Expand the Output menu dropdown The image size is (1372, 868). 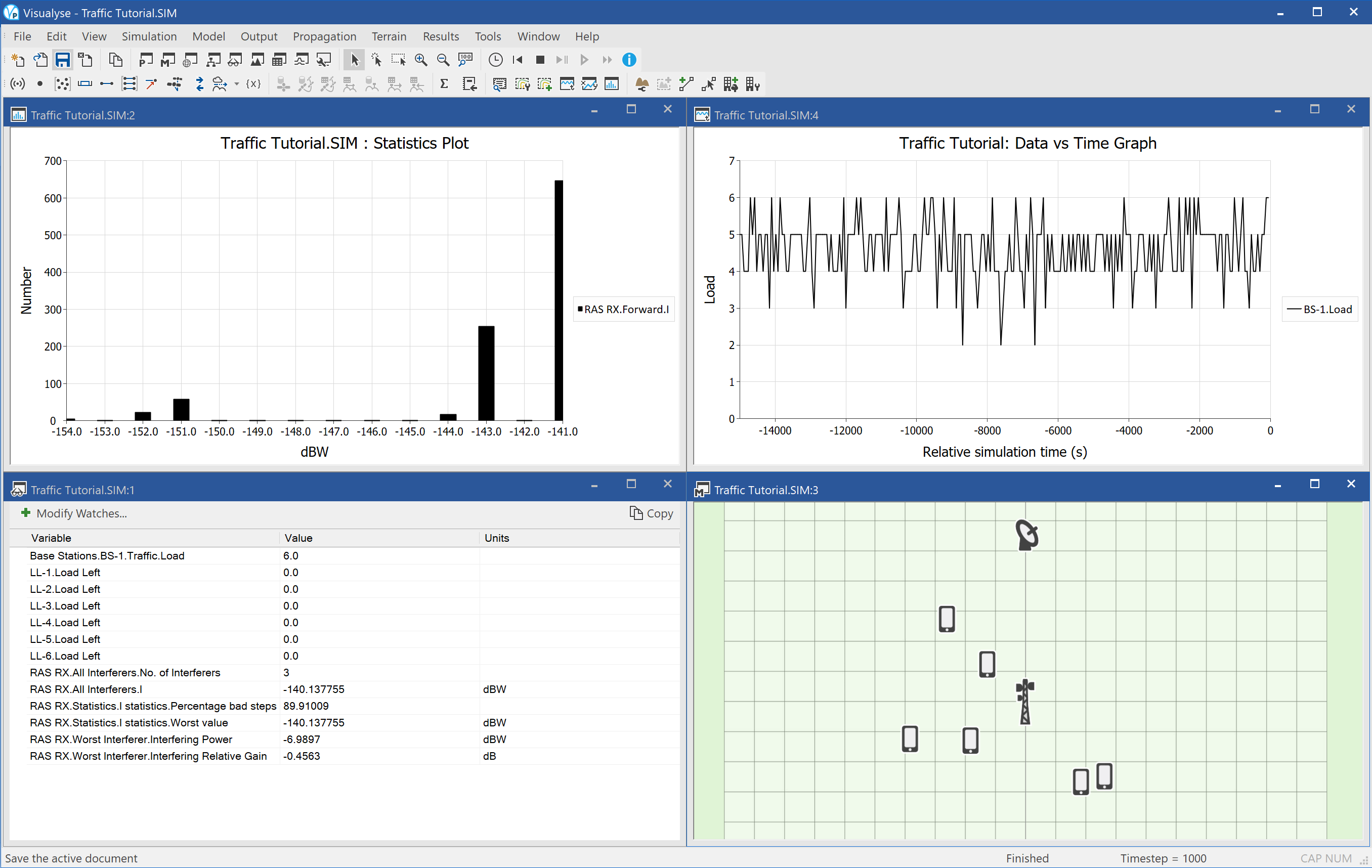257,36
